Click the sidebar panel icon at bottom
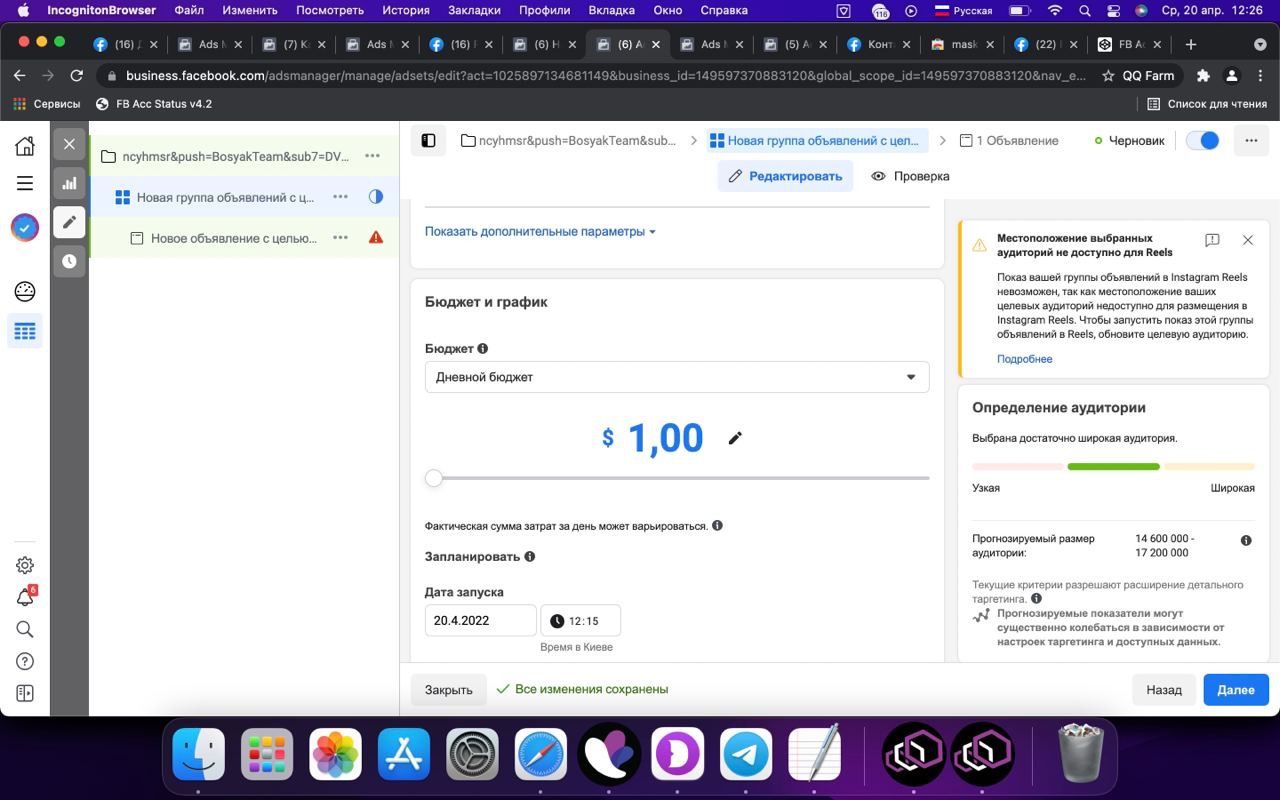The height and width of the screenshot is (800, 1280). pos(25,693)
